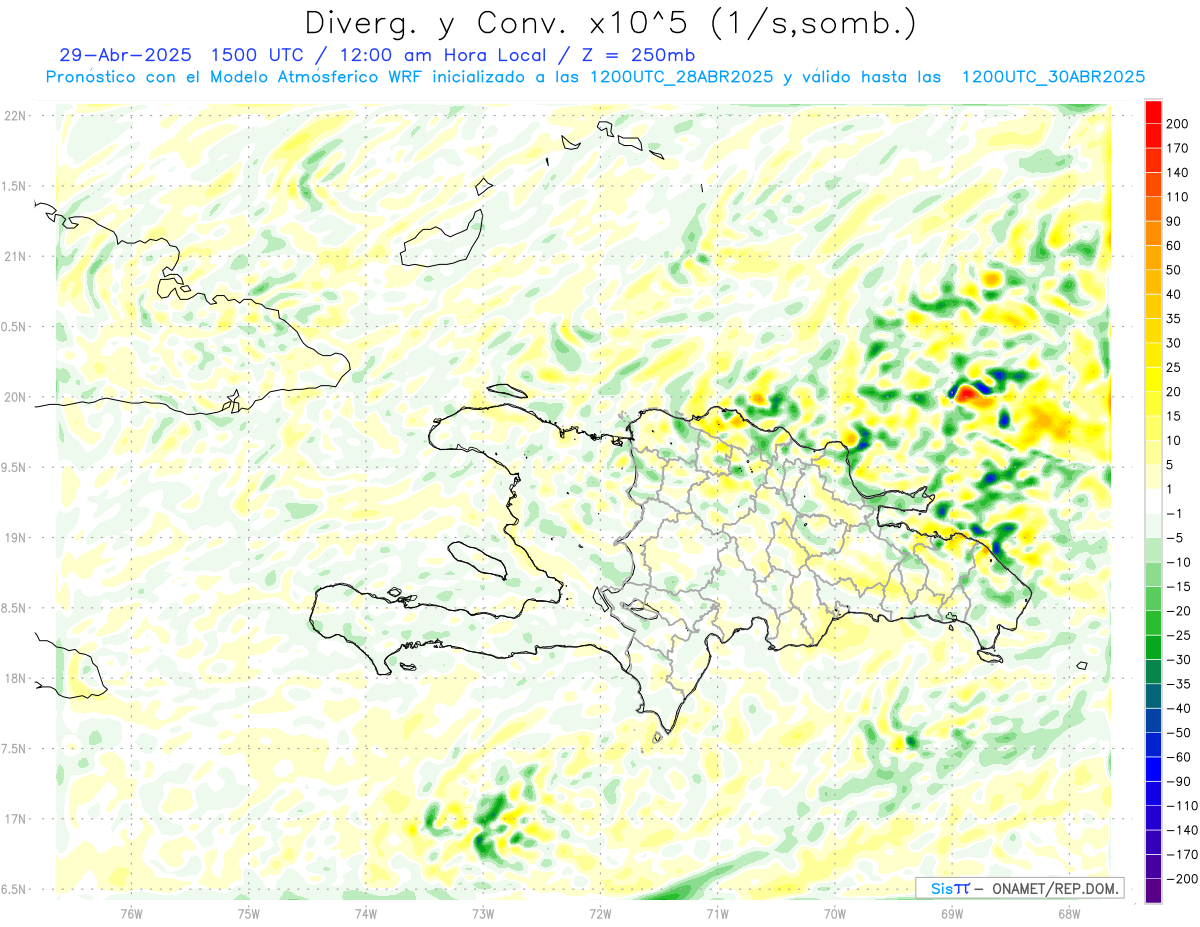Click the "72W" longitude label
The height and width of the screenshot is (927, 1200).
(600, 914)
